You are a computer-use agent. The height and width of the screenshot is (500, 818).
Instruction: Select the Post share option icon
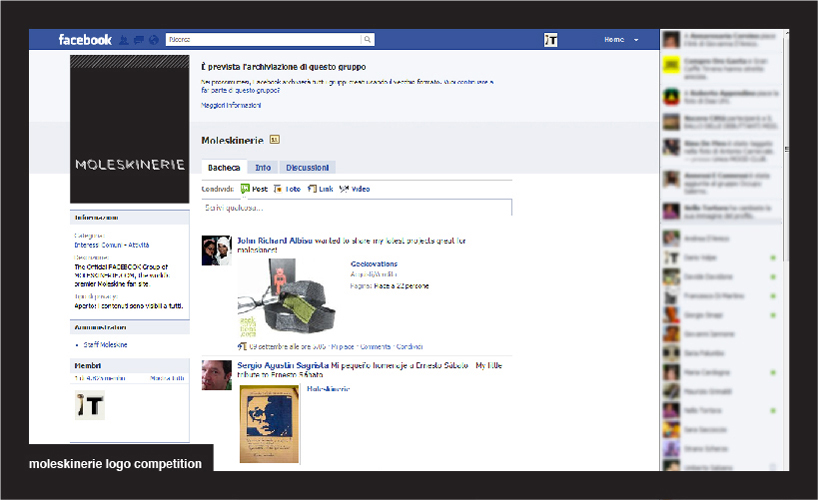(245, 188)
